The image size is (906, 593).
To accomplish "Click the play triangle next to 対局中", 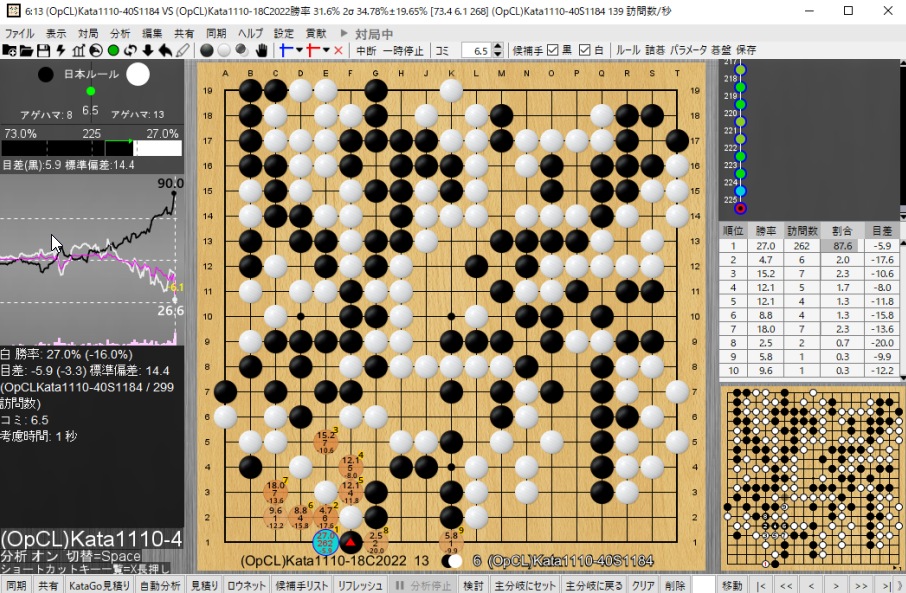I will (344, 34).
